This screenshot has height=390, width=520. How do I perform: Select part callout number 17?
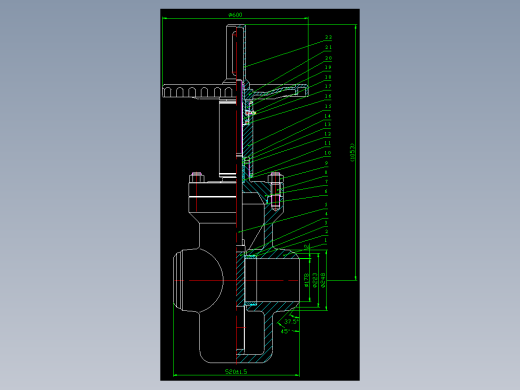point(328,86)
